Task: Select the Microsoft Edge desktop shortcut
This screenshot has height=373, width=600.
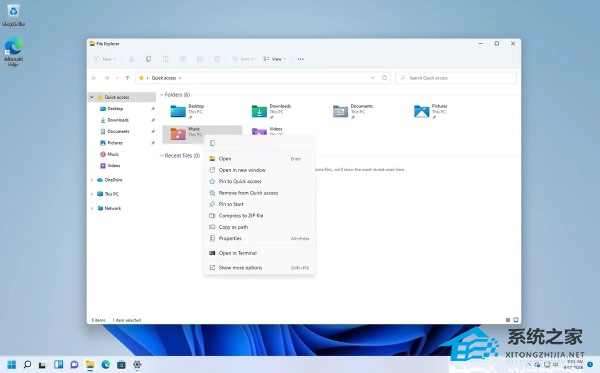Action: point(13,52)
